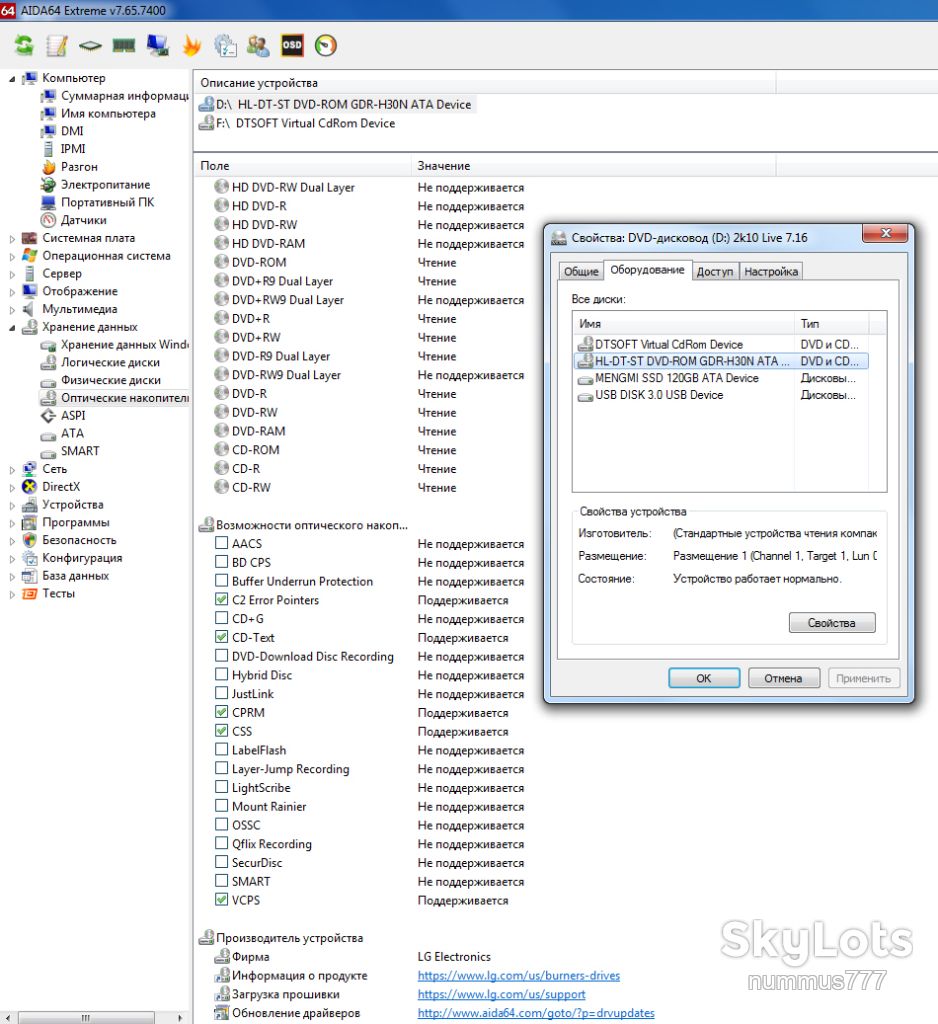Click the motherboard toolbar icon
The image size is (938, 1024).
click(x=90, y=45)
